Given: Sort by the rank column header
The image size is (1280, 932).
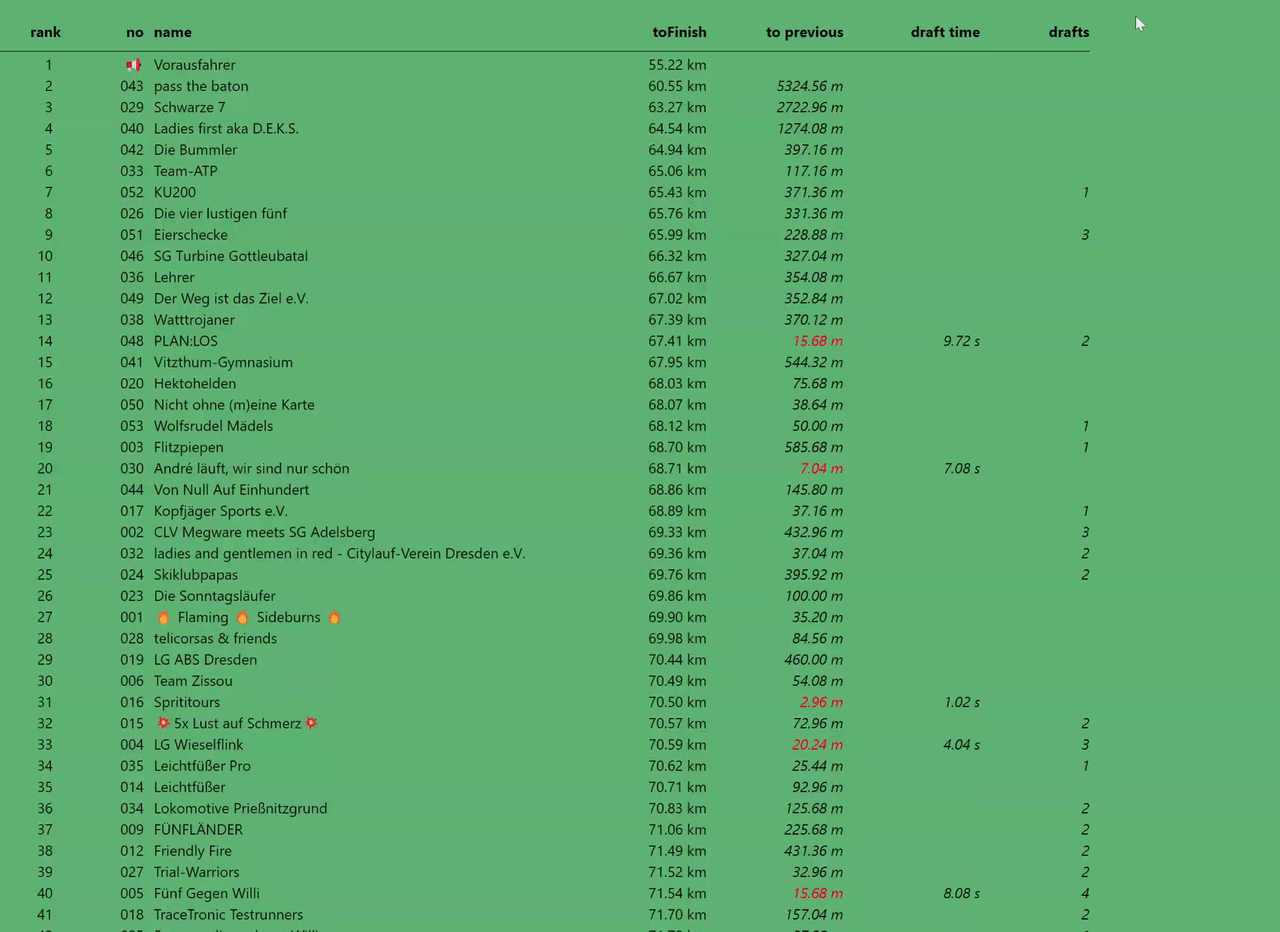Looking at the screenshot, I should tap(45, 32).
